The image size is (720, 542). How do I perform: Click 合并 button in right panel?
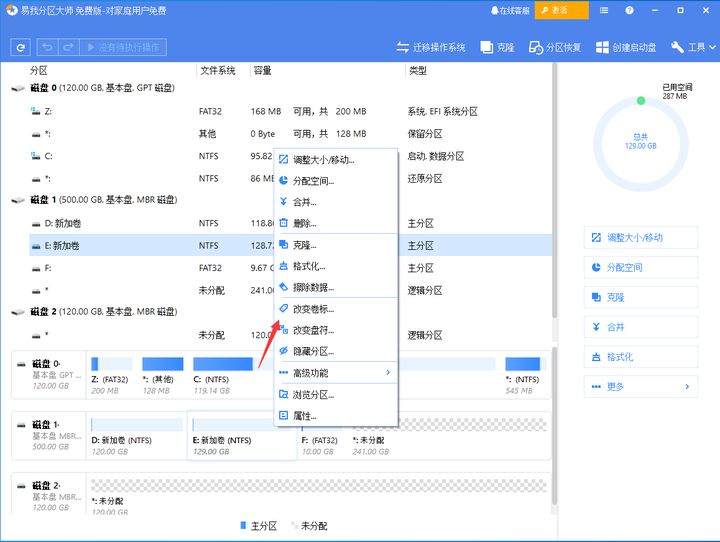[641, 327]
